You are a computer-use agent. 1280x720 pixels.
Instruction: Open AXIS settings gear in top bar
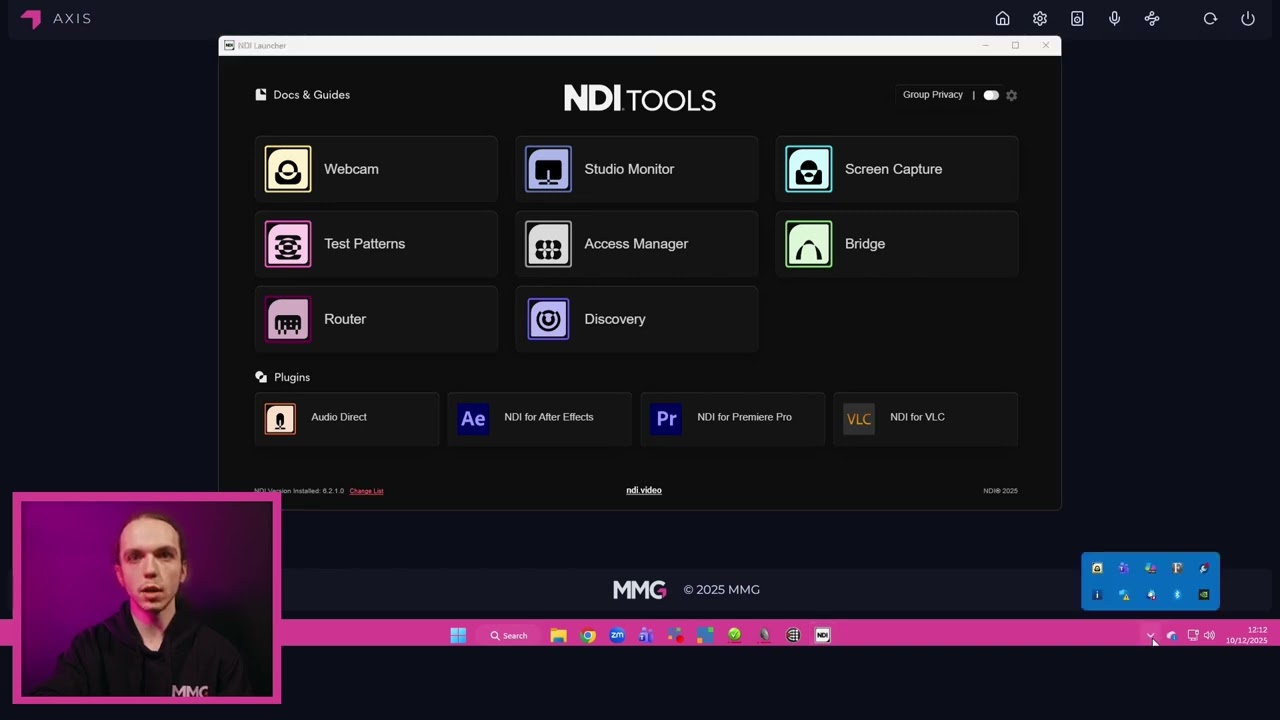1040,18
